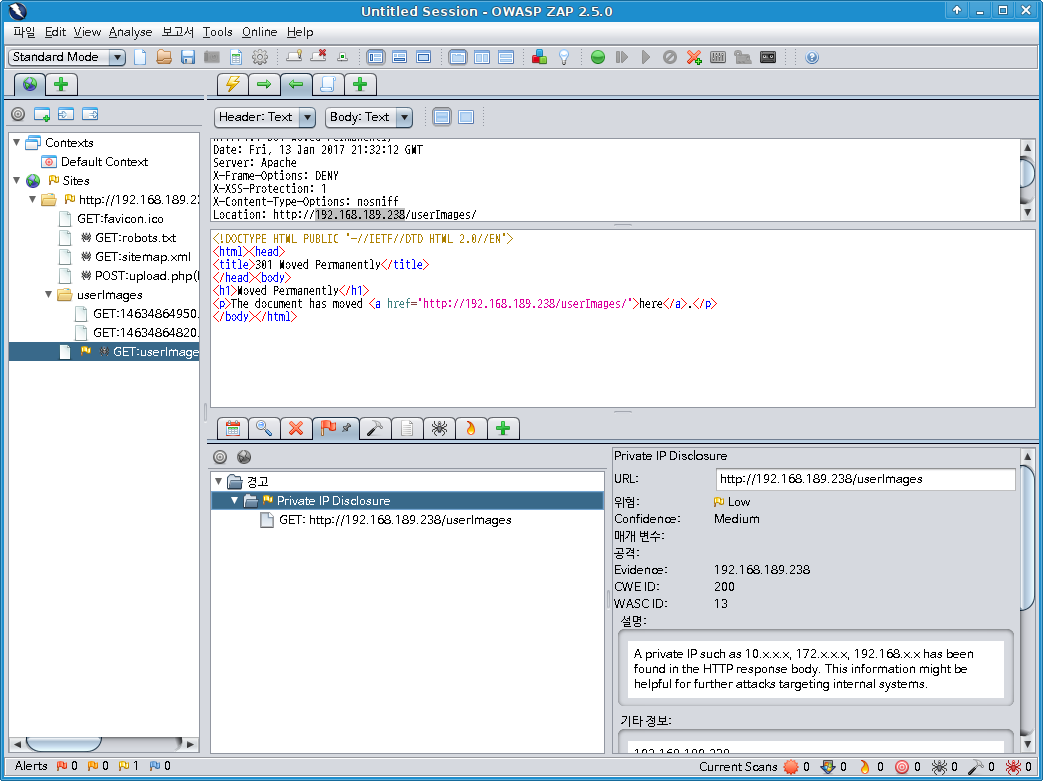
Task: Select GET:robots.txt in Sites tree
Action: pyautogui.click(x=135, y=237)
